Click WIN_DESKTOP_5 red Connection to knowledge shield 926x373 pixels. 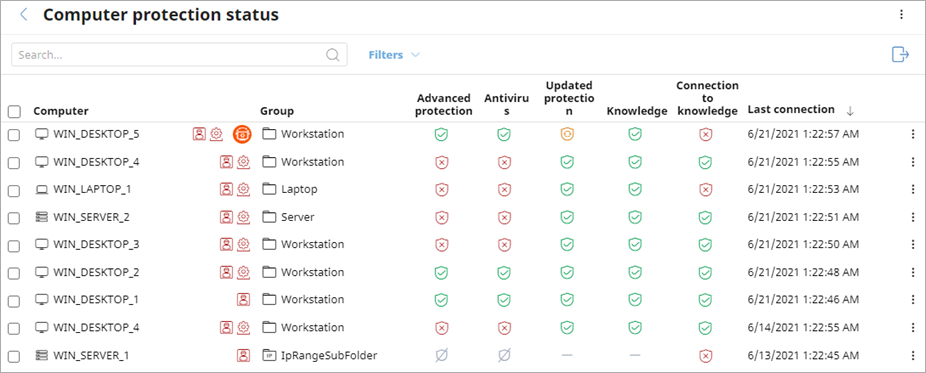[705, 135]
